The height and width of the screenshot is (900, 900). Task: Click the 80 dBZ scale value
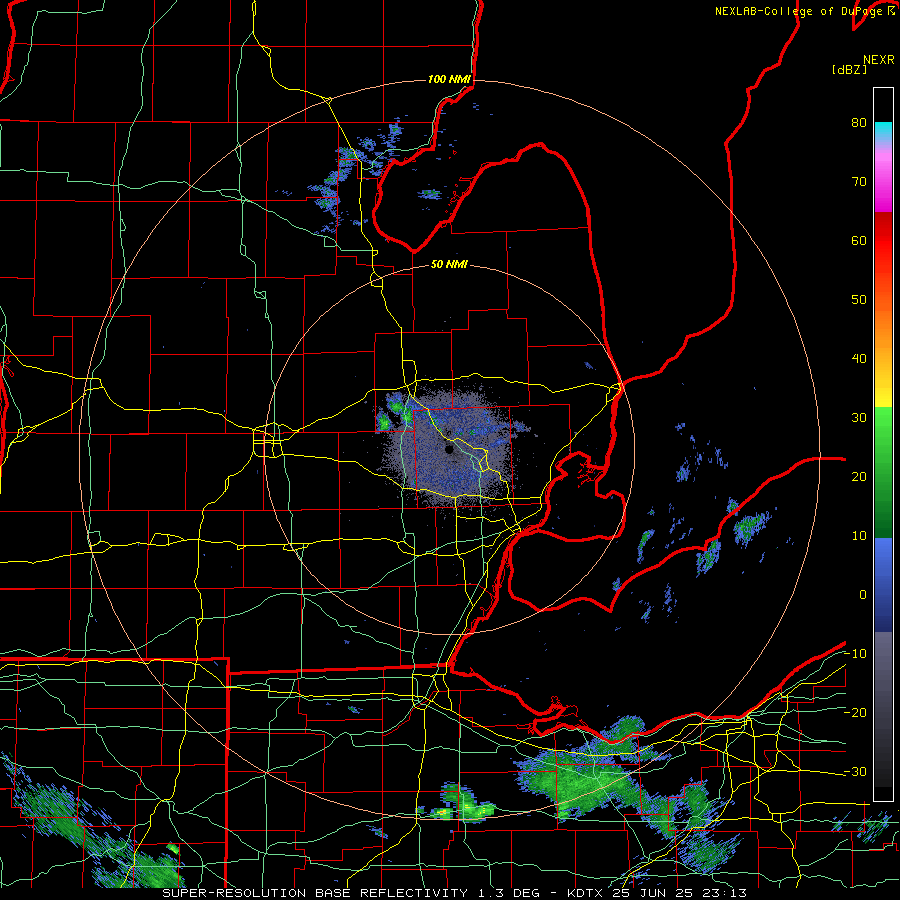(859, 123)
